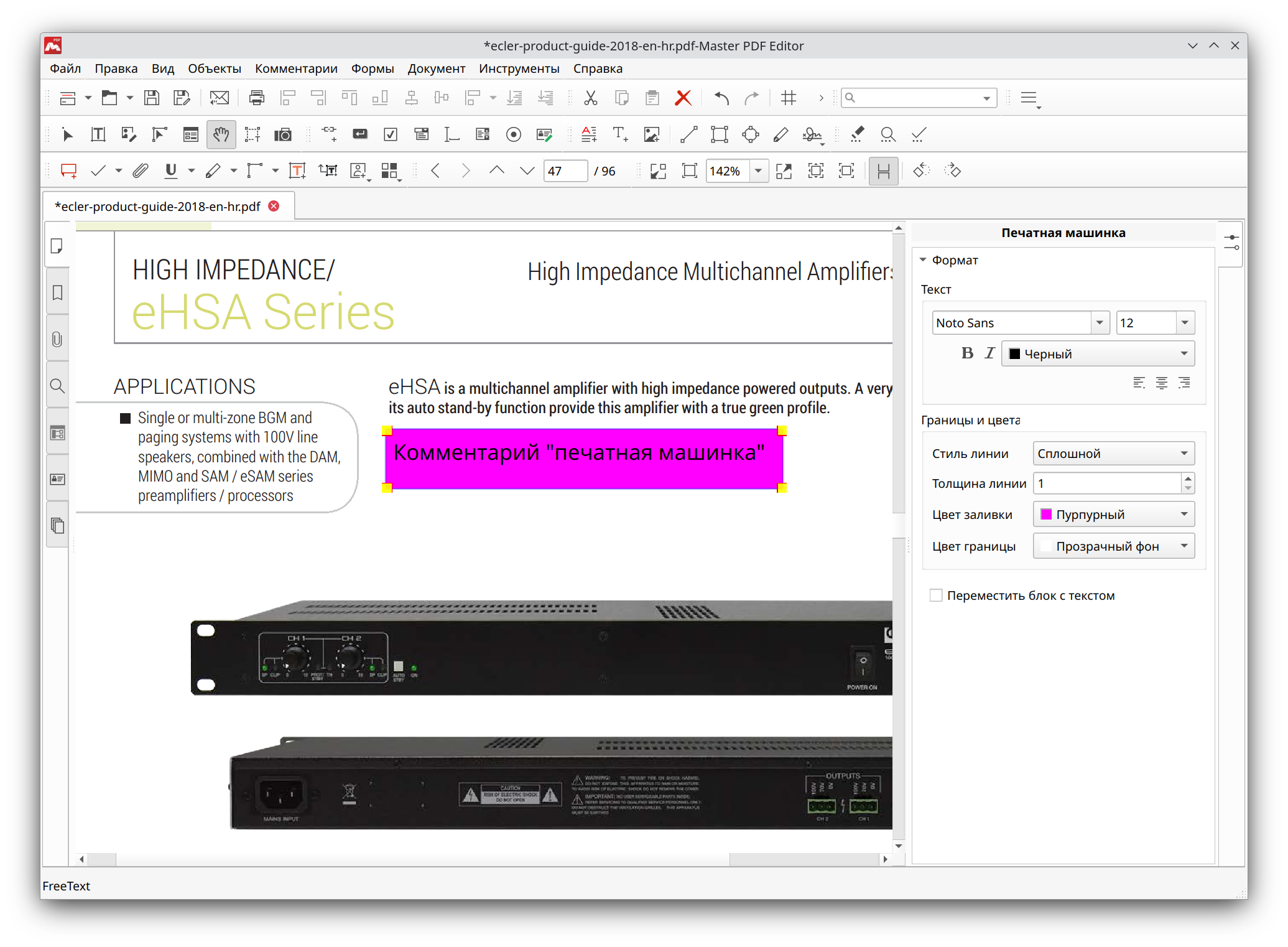Open the Цвет заливки Пурпурный dropdown
Image resolution: width=1288 pixels, height=947 pixels.
coord(1113,515)
